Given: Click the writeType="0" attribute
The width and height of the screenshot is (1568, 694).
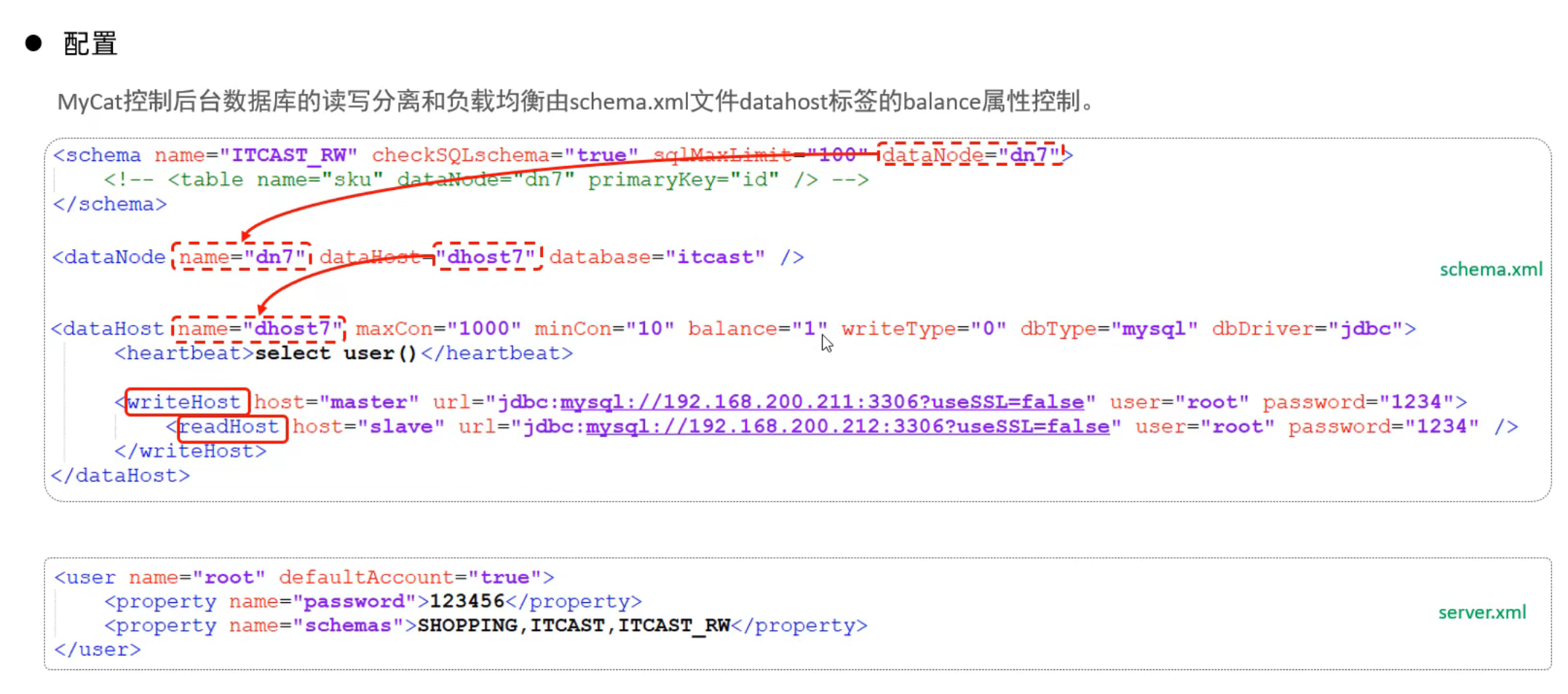Looking at the screenshot, I should tap(924, 329).
